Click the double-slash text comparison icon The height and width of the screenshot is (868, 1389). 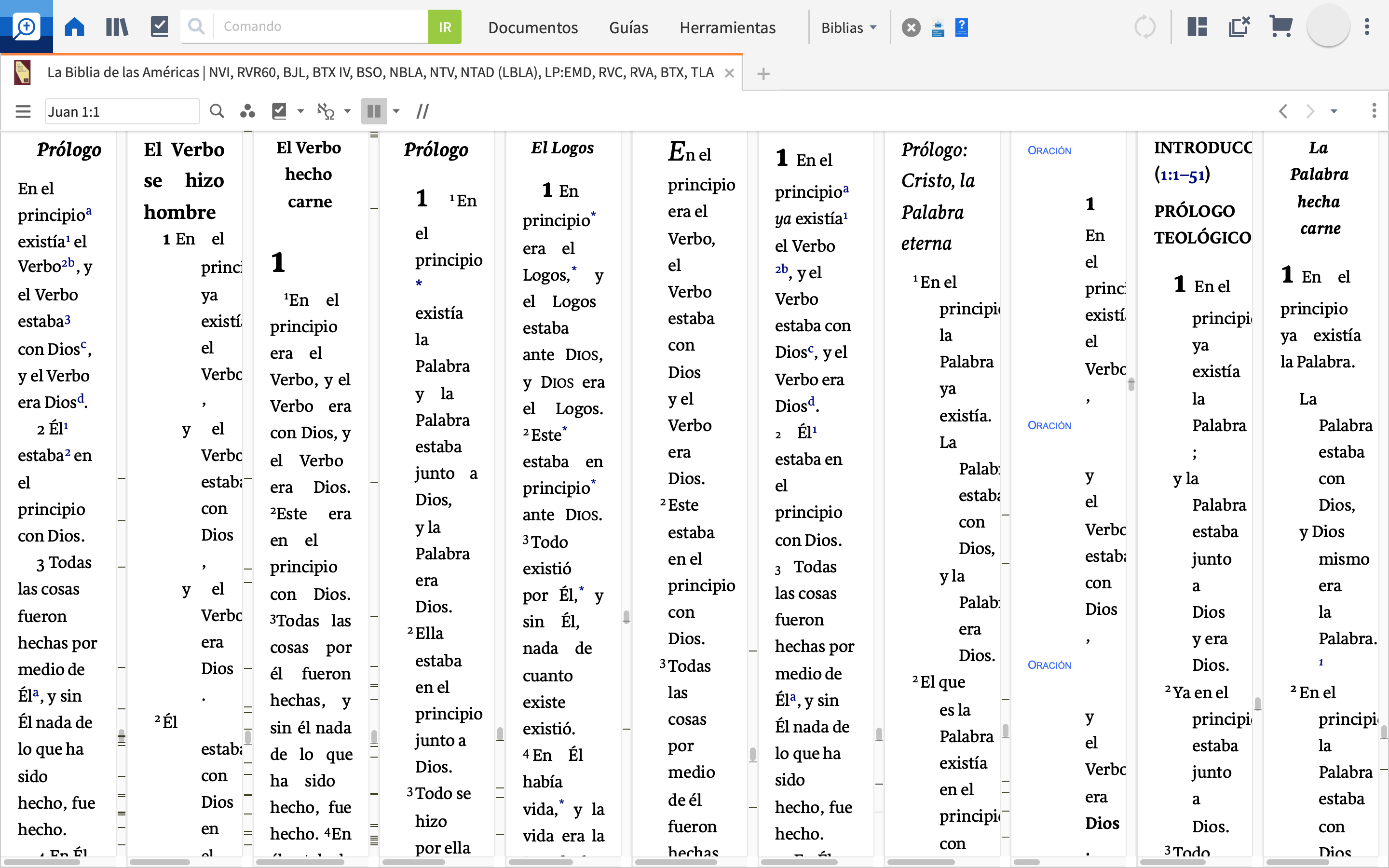pos(423,111)
